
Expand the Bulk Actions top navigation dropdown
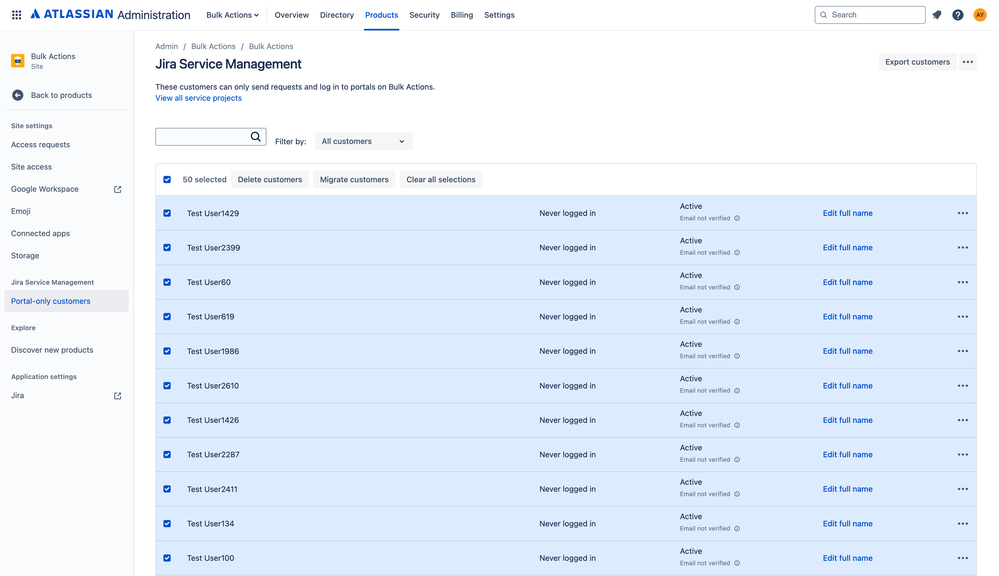click(x=233, y=15)
